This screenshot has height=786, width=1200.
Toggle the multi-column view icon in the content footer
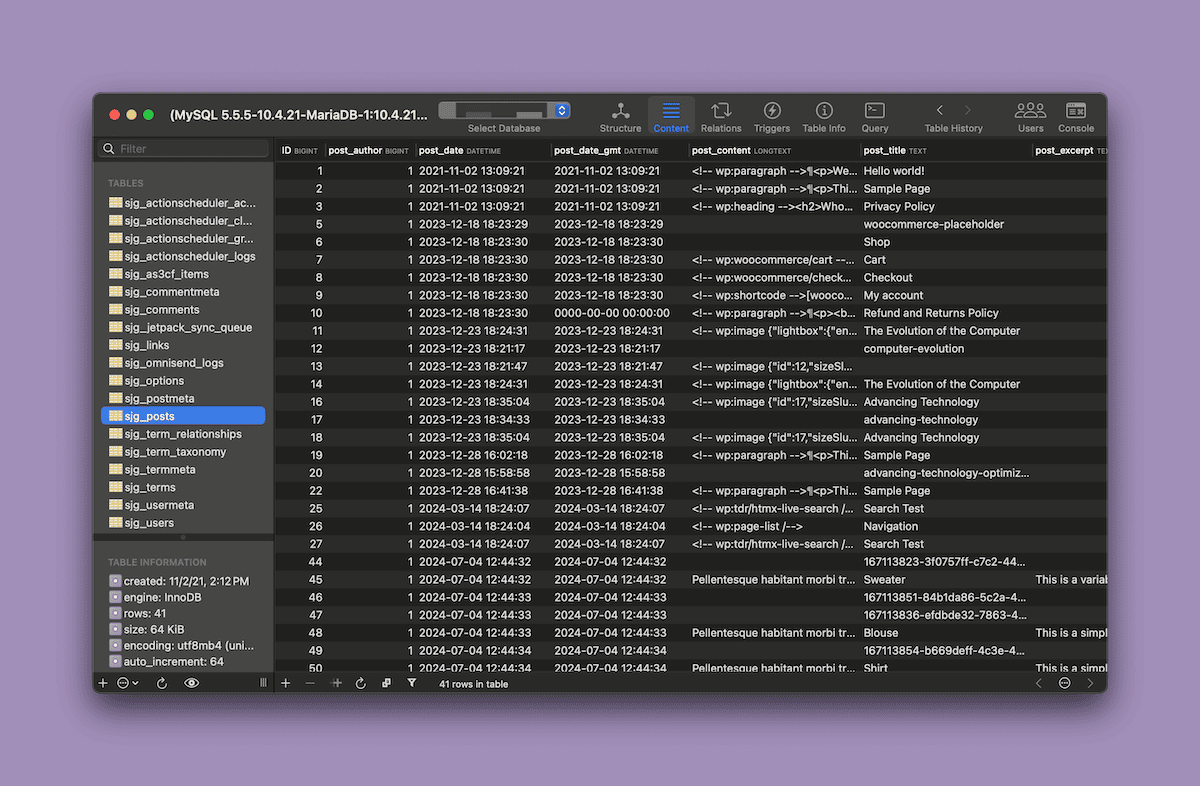386,683
